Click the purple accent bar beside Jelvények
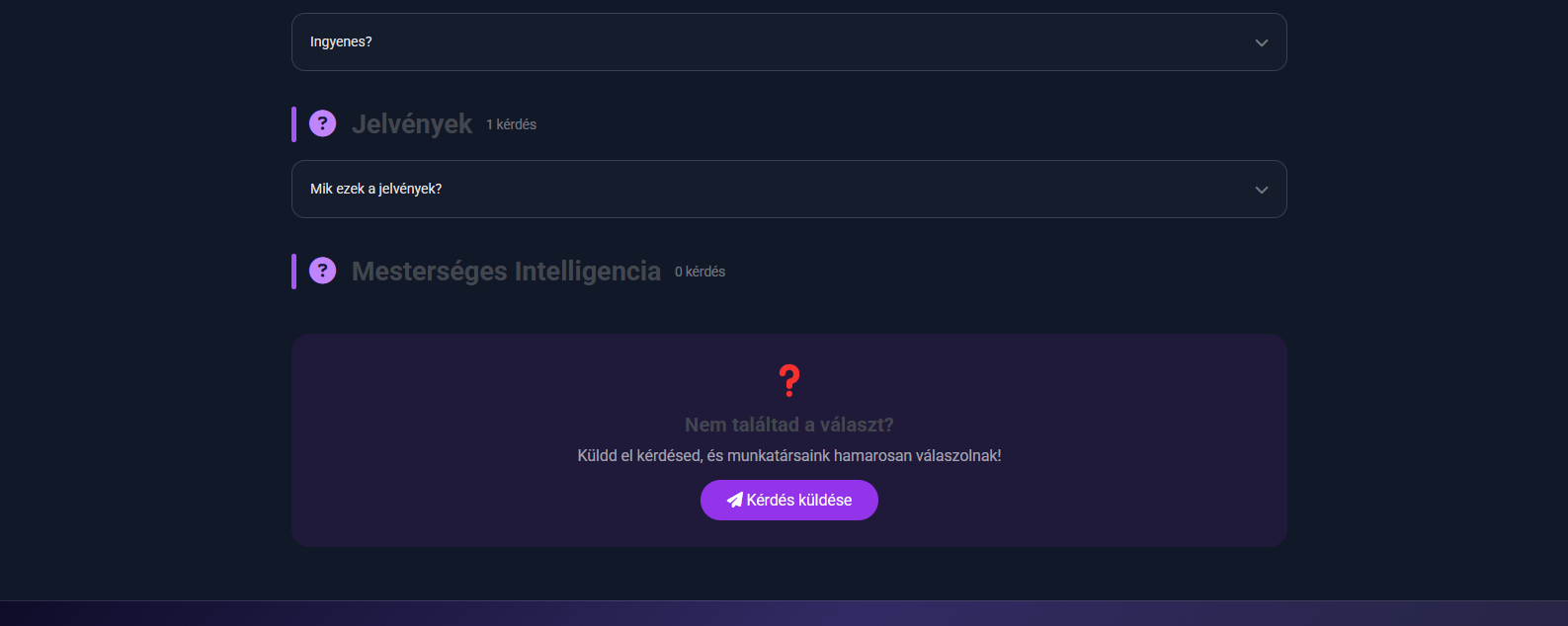The width and height of the screenshot is (1568, 626). pyautogui.click(x=293, y=124)
